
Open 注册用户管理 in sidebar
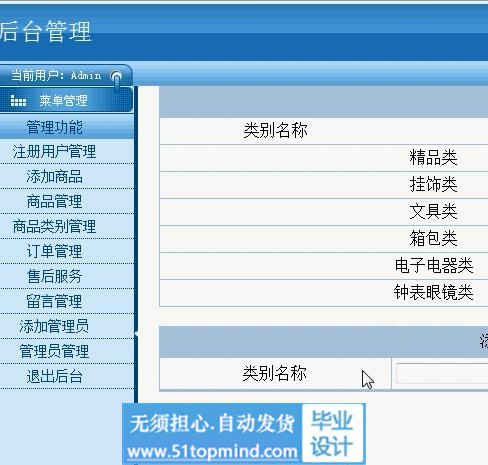click(x=54, y=152)
